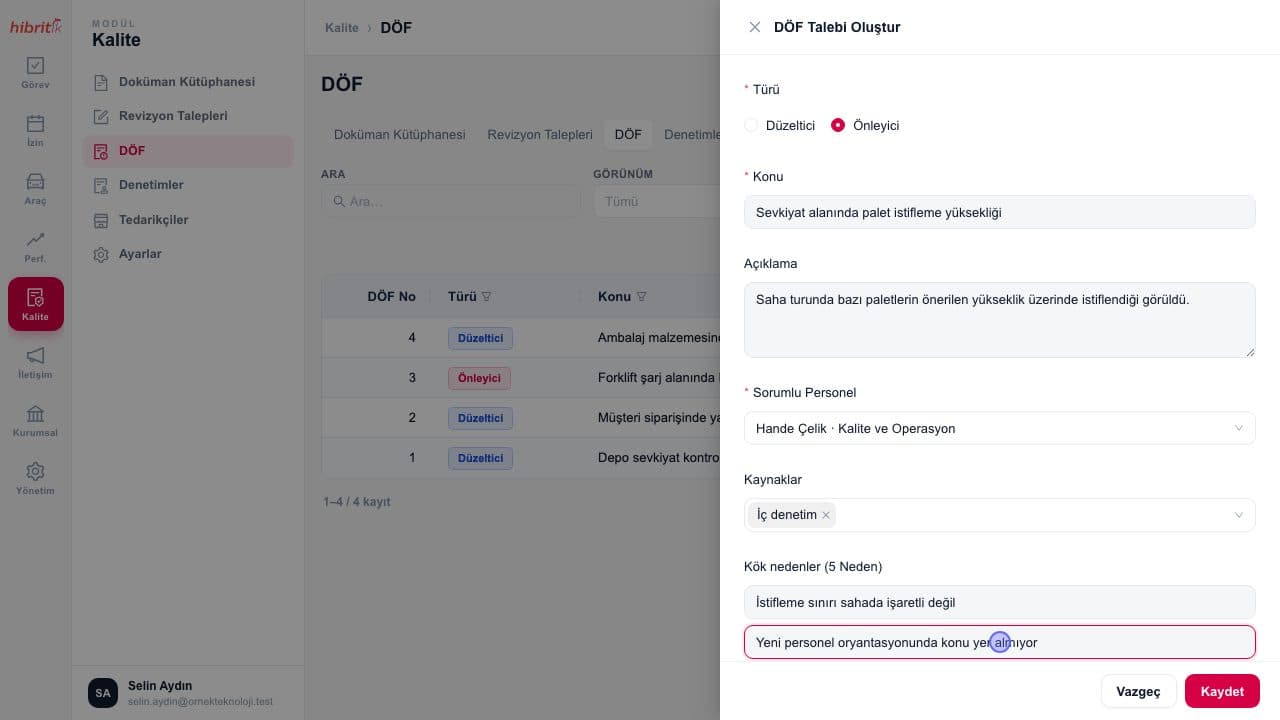Click the 'Yeni personel oryantasyonunda' root cause field
Image resolution: width=1280 pixels, height=720 pixels.
click(x=1000, y=642)
